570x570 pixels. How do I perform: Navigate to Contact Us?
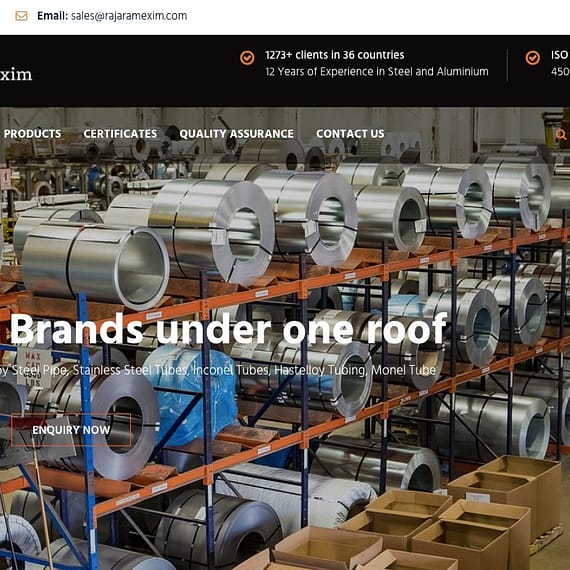pyautogui.click(x=350, y=134)
